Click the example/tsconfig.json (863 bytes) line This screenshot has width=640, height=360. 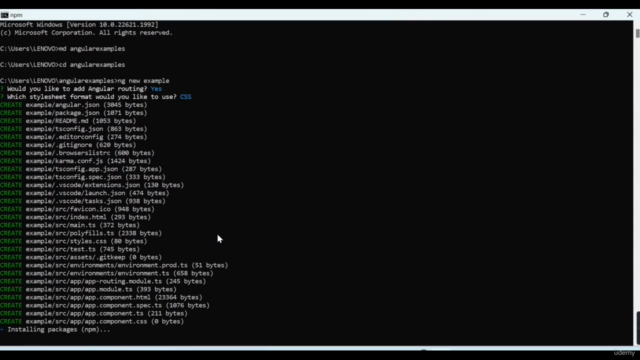(73, 129)
